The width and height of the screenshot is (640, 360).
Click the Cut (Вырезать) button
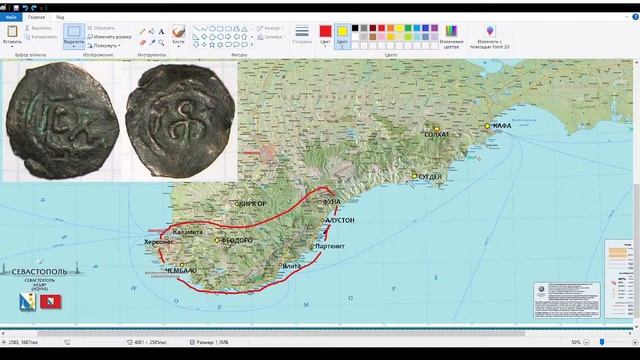click(x=38, y=28)
